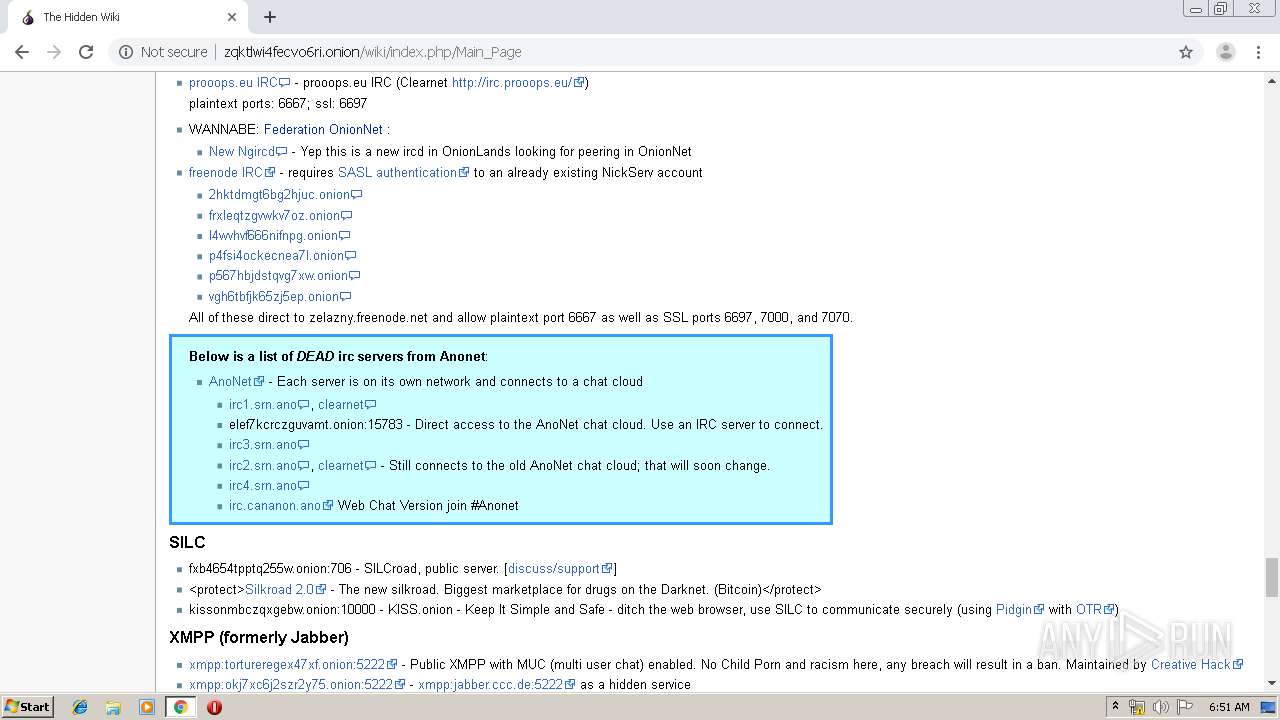Open the Pidgin link
Image resolution: width=1280 pixels, height=720 pixels.
(1020, 609)
